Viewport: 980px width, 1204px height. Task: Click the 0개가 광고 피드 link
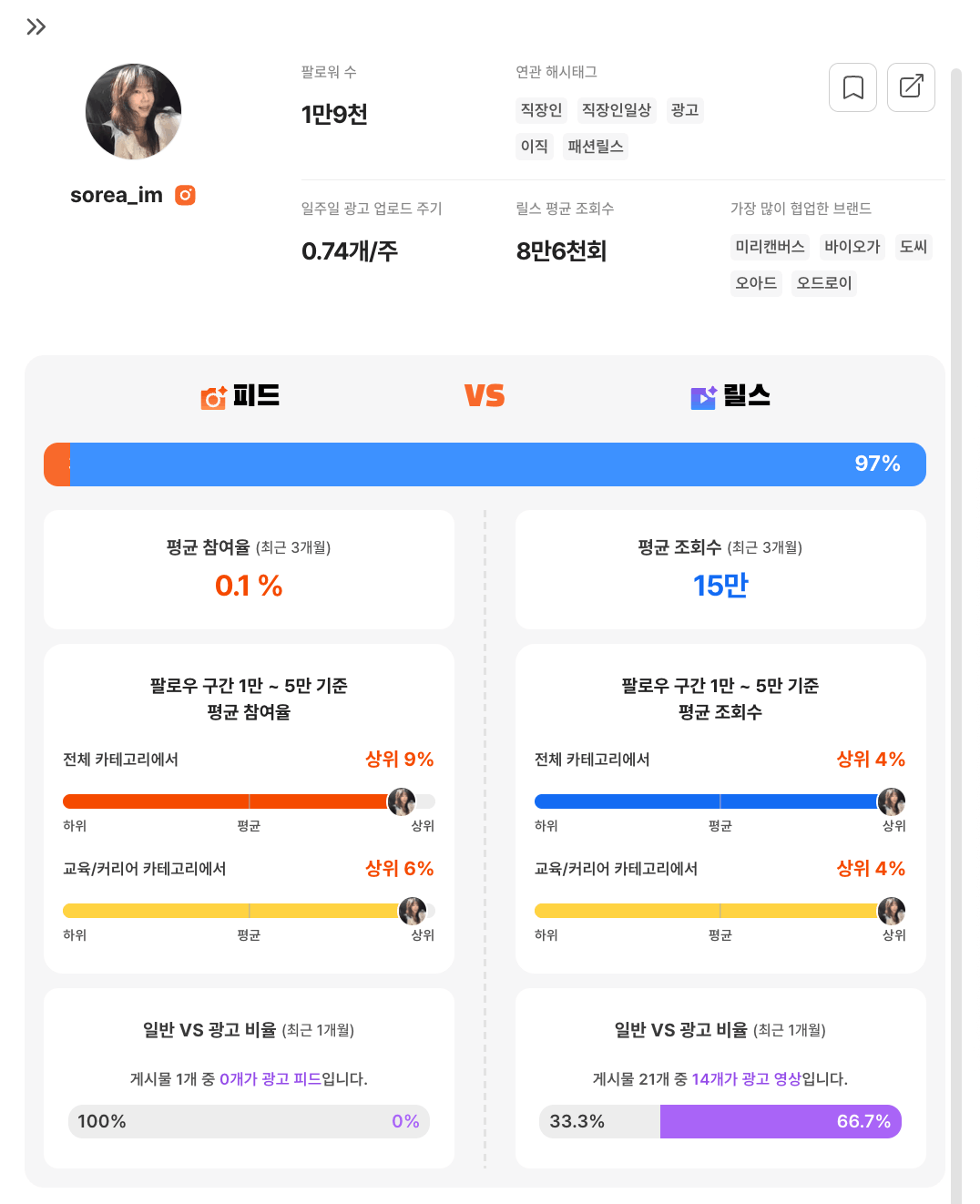[x=271, y=1079]
